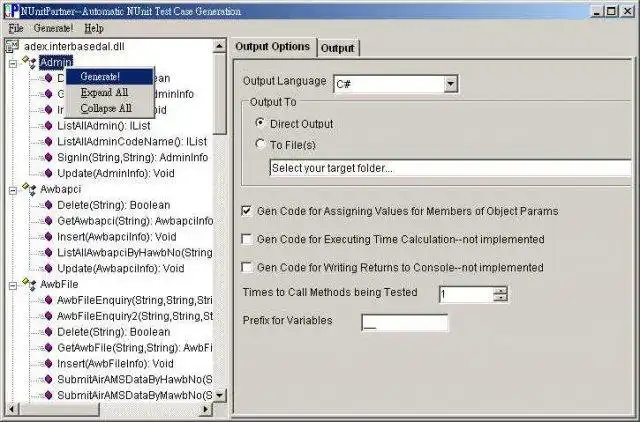Click the method icon beside SubmitAirAMSDataByMawbNo
Image resolution: width=640 pixels, height=422 pixels.
click(48, 395)
